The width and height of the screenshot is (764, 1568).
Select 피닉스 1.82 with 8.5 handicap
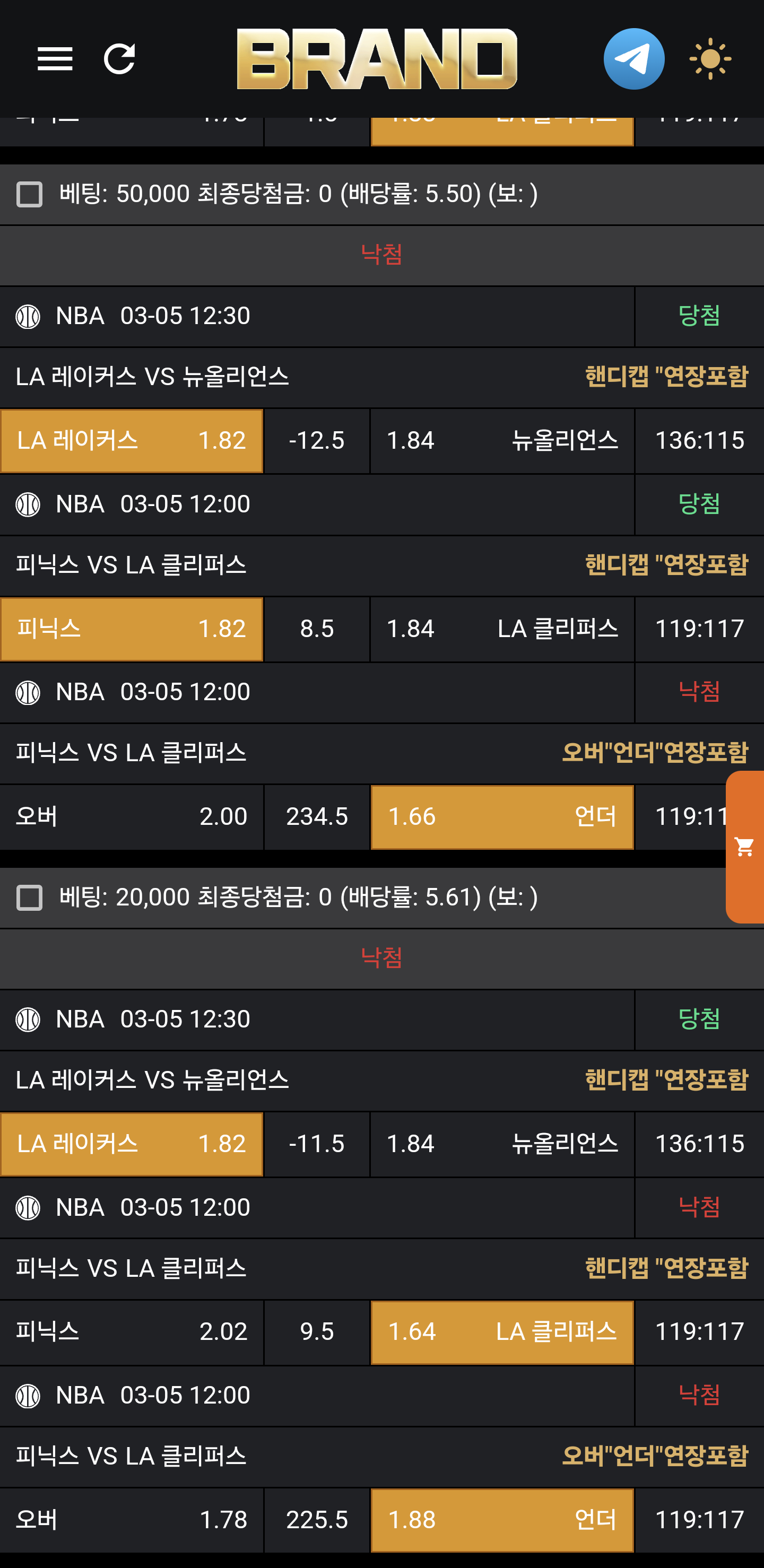click(x=132, y=629)
